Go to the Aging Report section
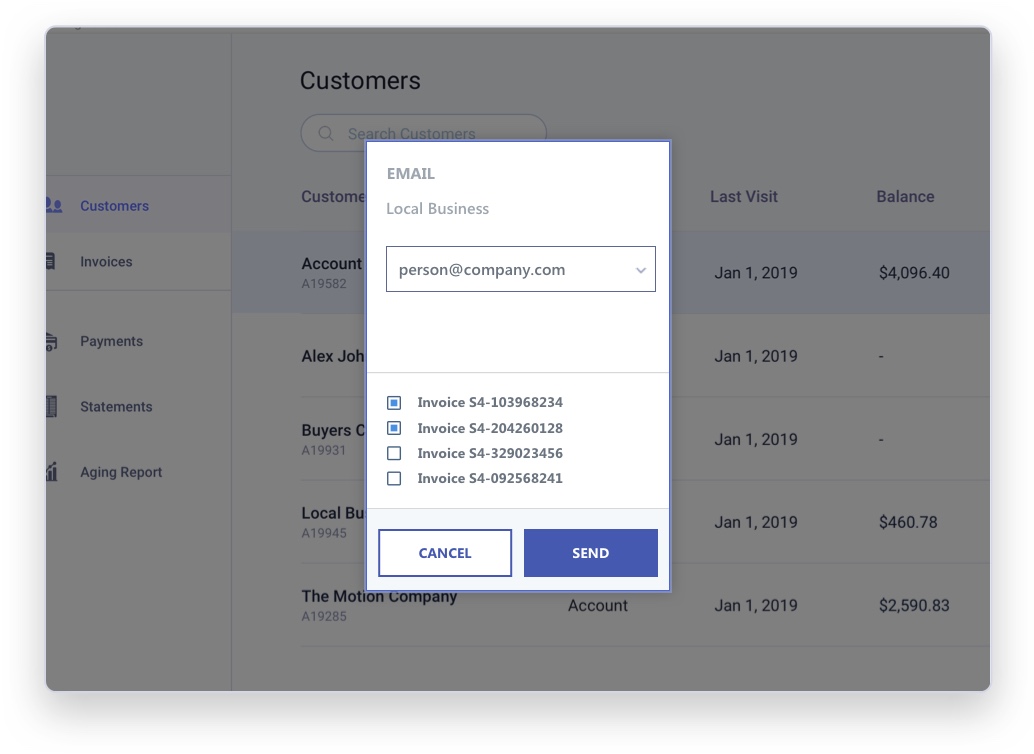The image size is (1034, 754). [x=121, y=472]
